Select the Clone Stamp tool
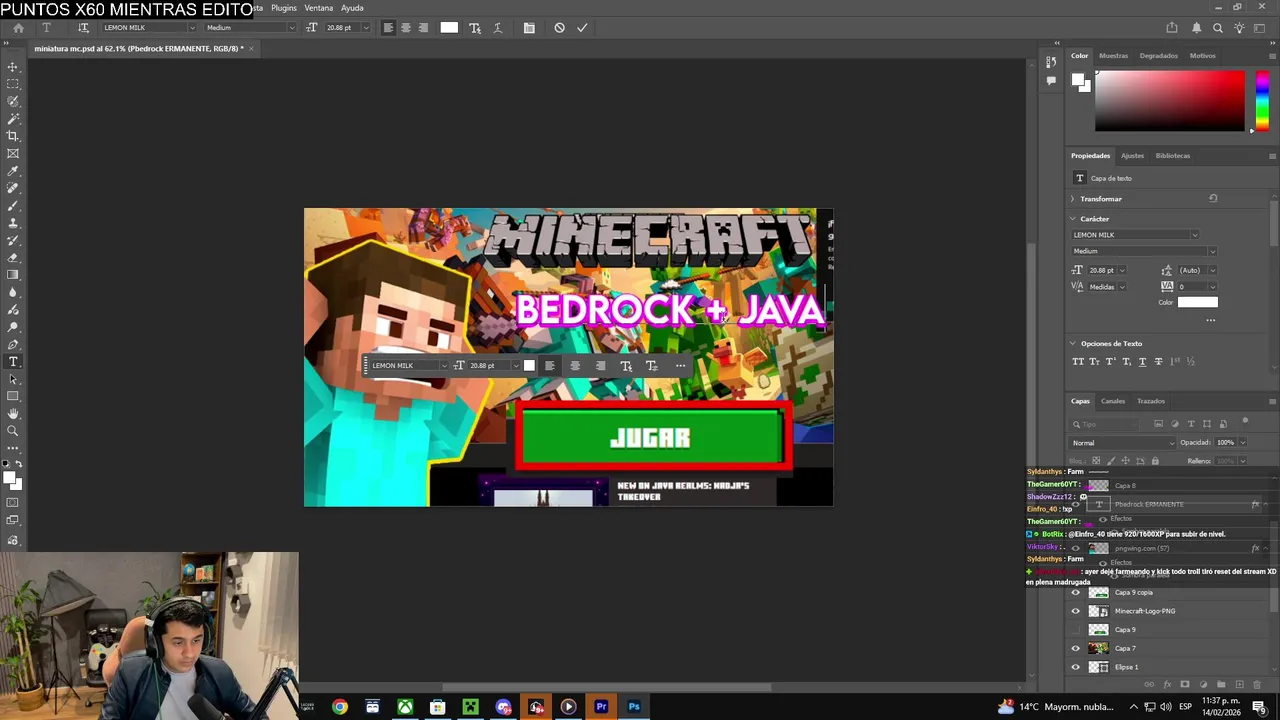Viewport: 1280px width, 720px height. click(x=13, y=223)
